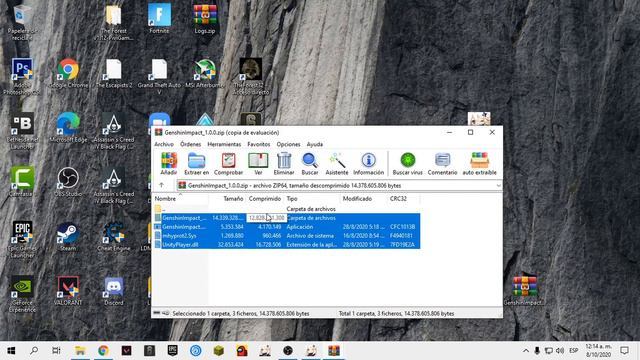Select the mhyprot2.Sys file row
Screen dimensions: 640x360
point(287,236)
